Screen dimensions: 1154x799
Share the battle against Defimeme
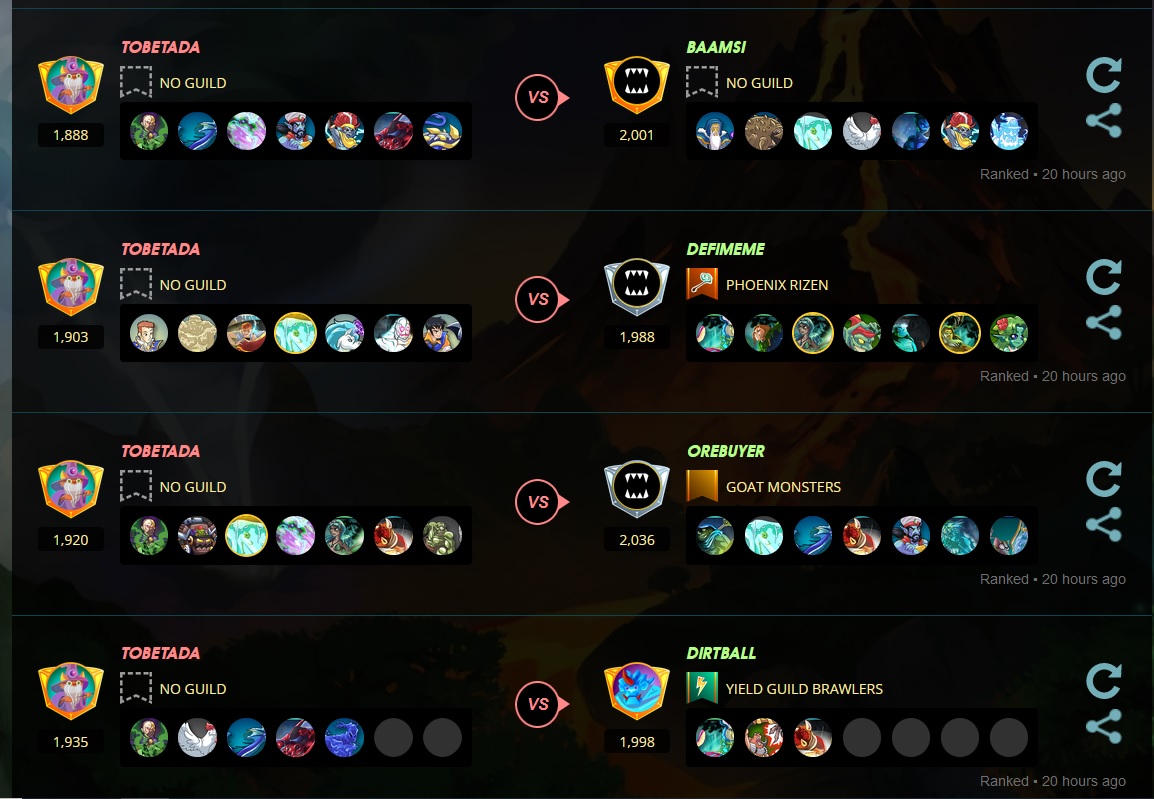pos(1103,322)
